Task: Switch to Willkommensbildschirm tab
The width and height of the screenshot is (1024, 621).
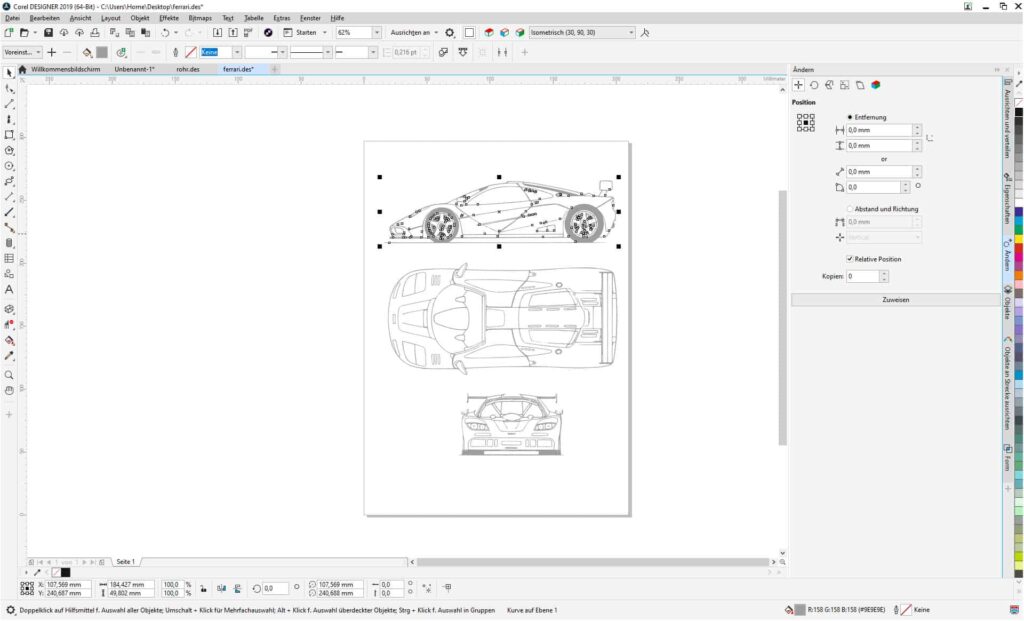Action: pos(65,69)
